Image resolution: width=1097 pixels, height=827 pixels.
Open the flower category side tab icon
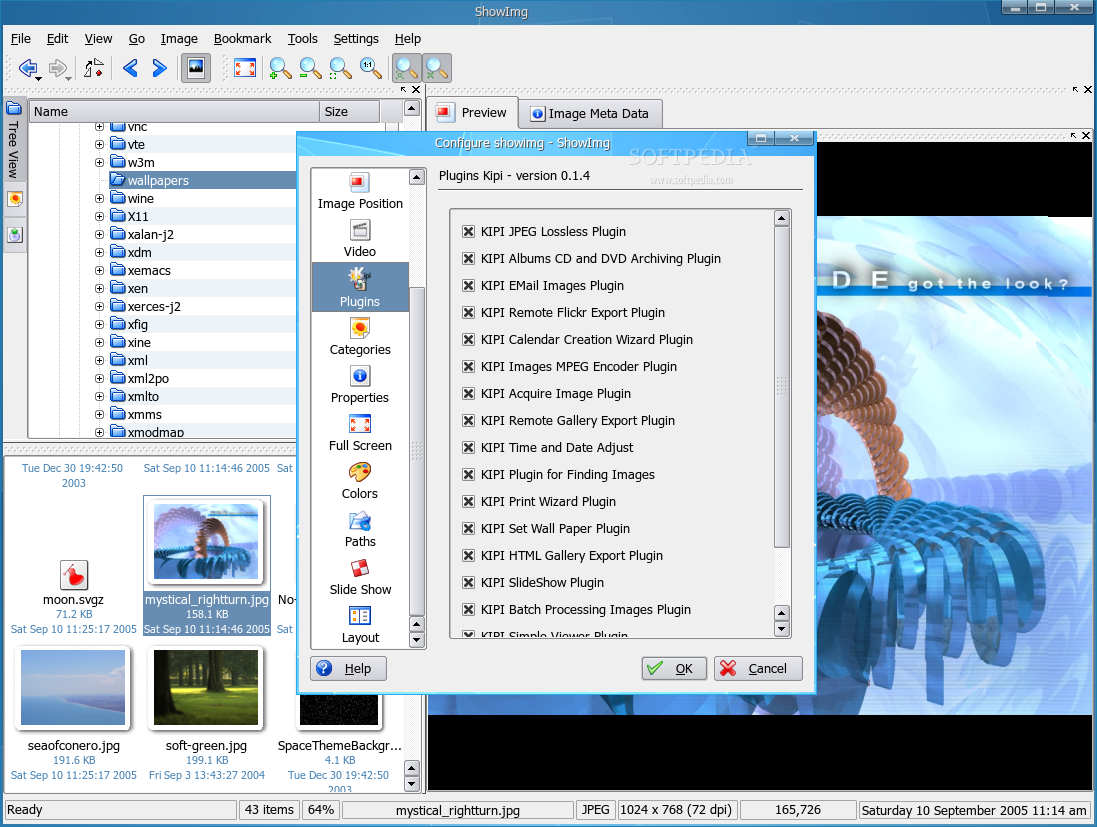click(15, 199)
